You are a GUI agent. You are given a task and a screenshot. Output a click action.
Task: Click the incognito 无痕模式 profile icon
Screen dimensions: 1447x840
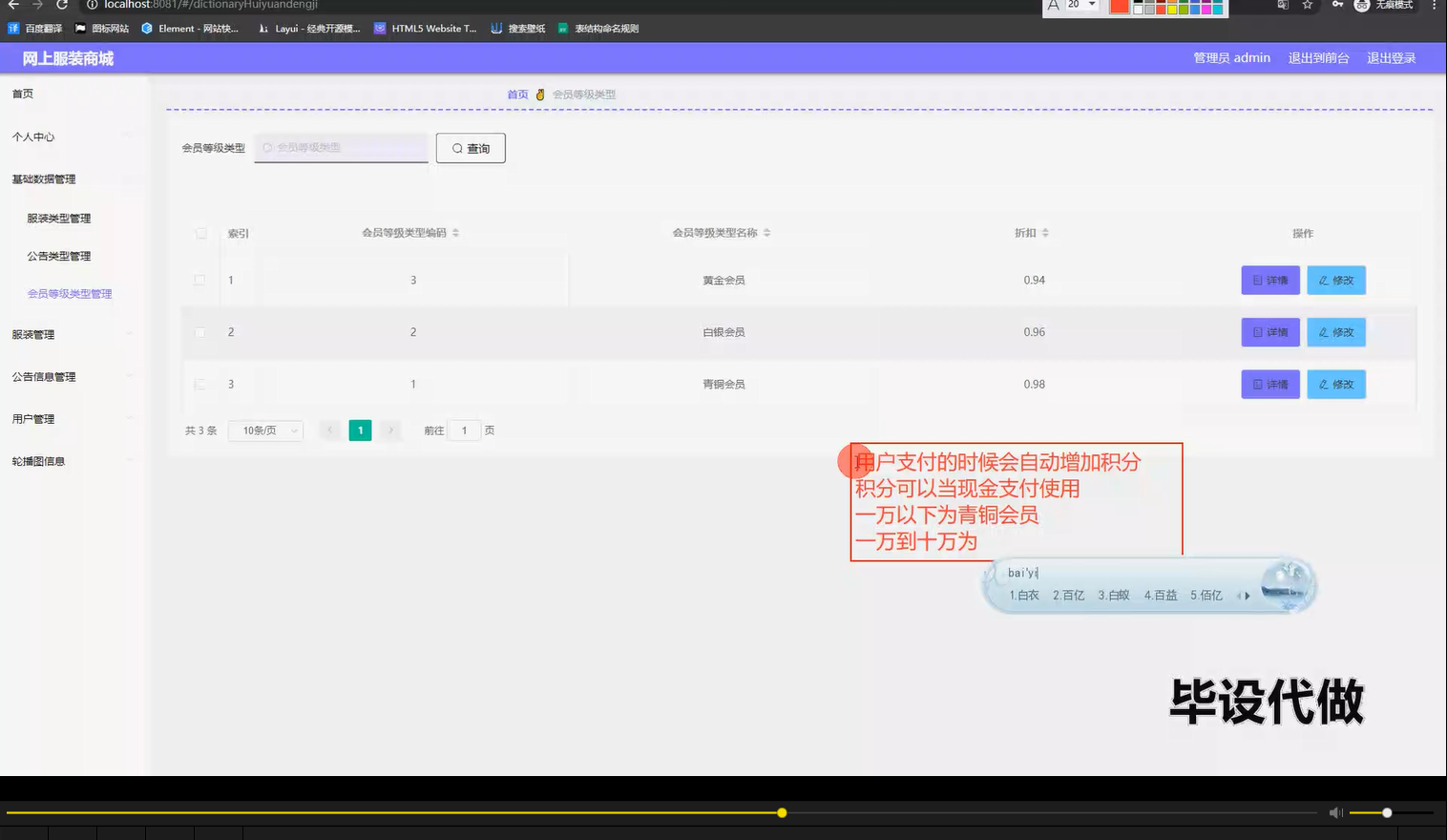click(x=1361, y=5)
